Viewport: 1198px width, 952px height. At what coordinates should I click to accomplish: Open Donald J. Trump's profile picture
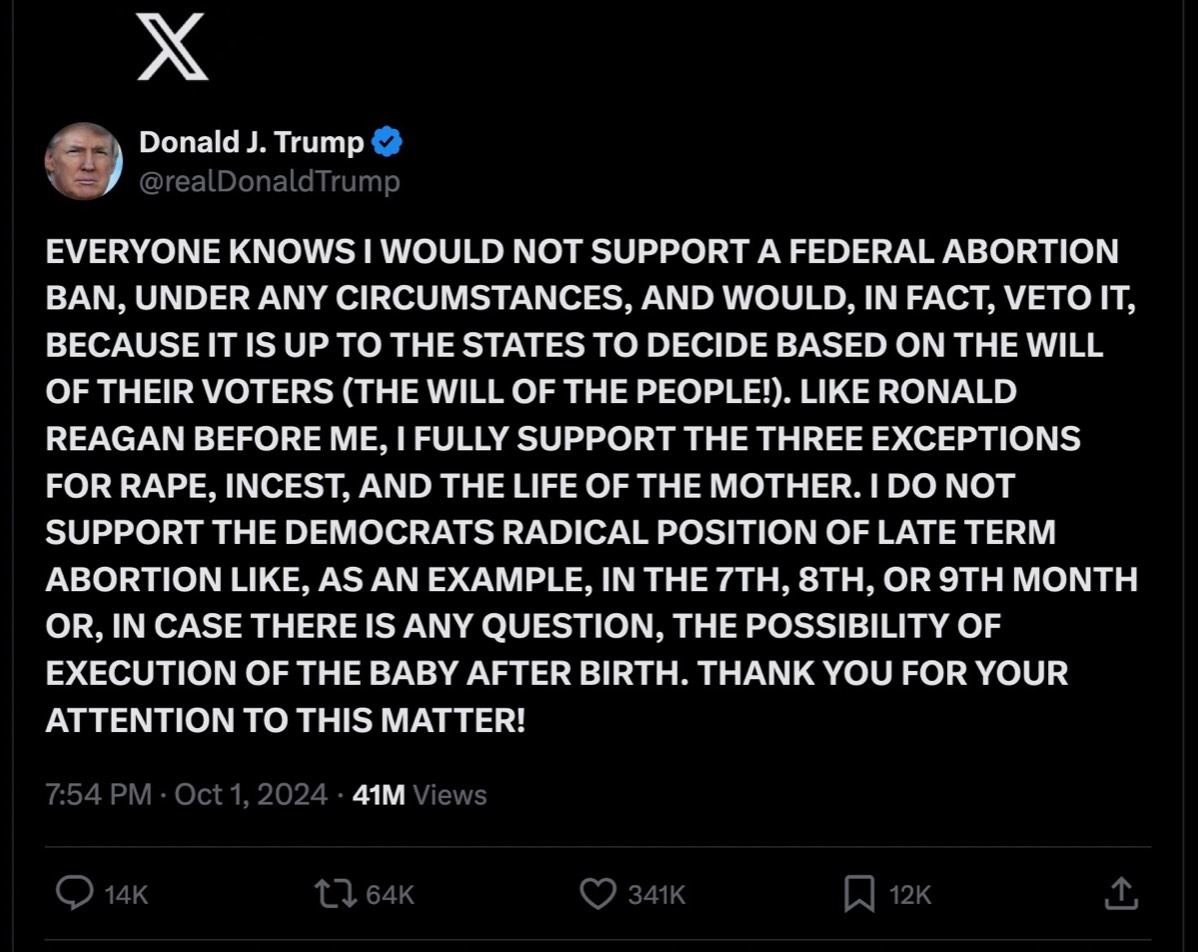tap(84, 161)
